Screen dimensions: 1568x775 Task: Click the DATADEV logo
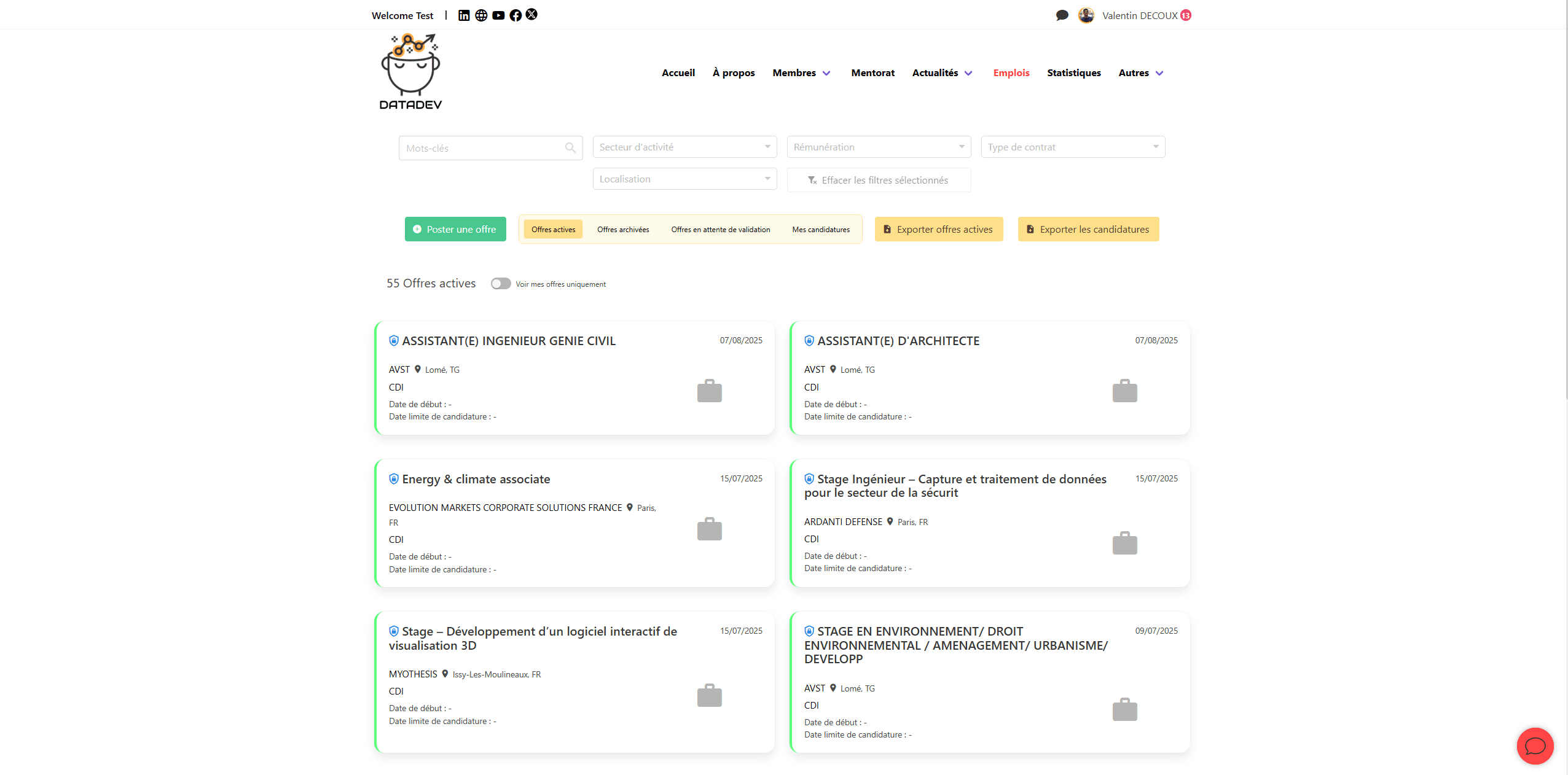click(x=410, y=71)
